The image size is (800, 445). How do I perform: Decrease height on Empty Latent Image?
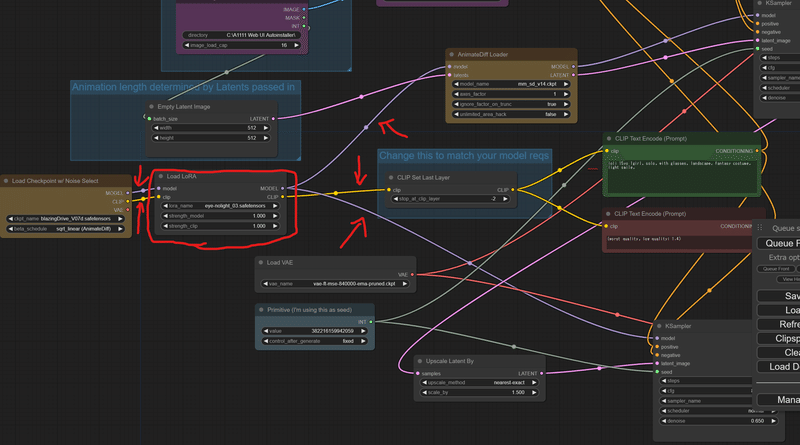[156, 138]
